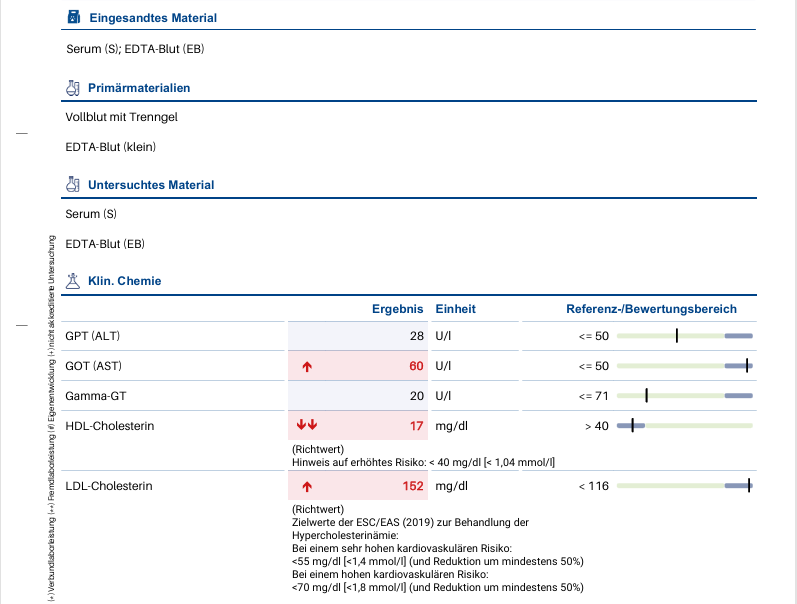
Task: Click the HDL elevated-risk Hinweis note text
Action: coord(423,462)
